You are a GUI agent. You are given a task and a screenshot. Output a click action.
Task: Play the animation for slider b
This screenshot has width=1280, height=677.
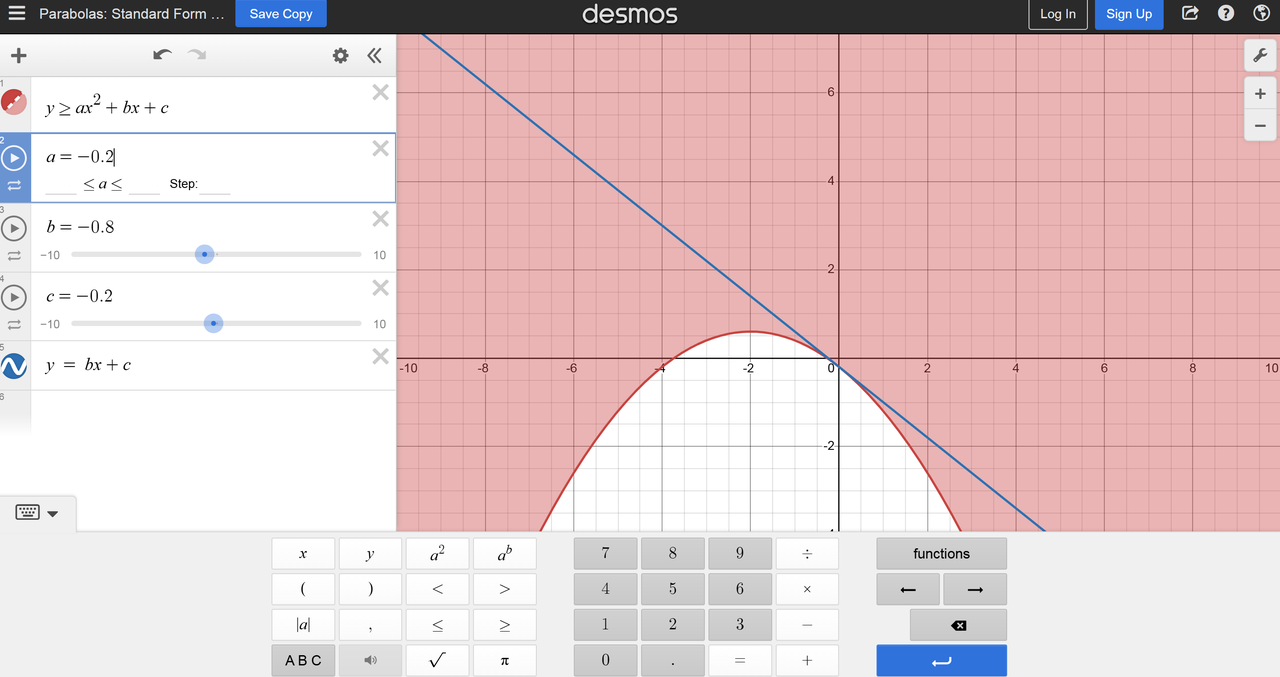[x=15, y=228]
